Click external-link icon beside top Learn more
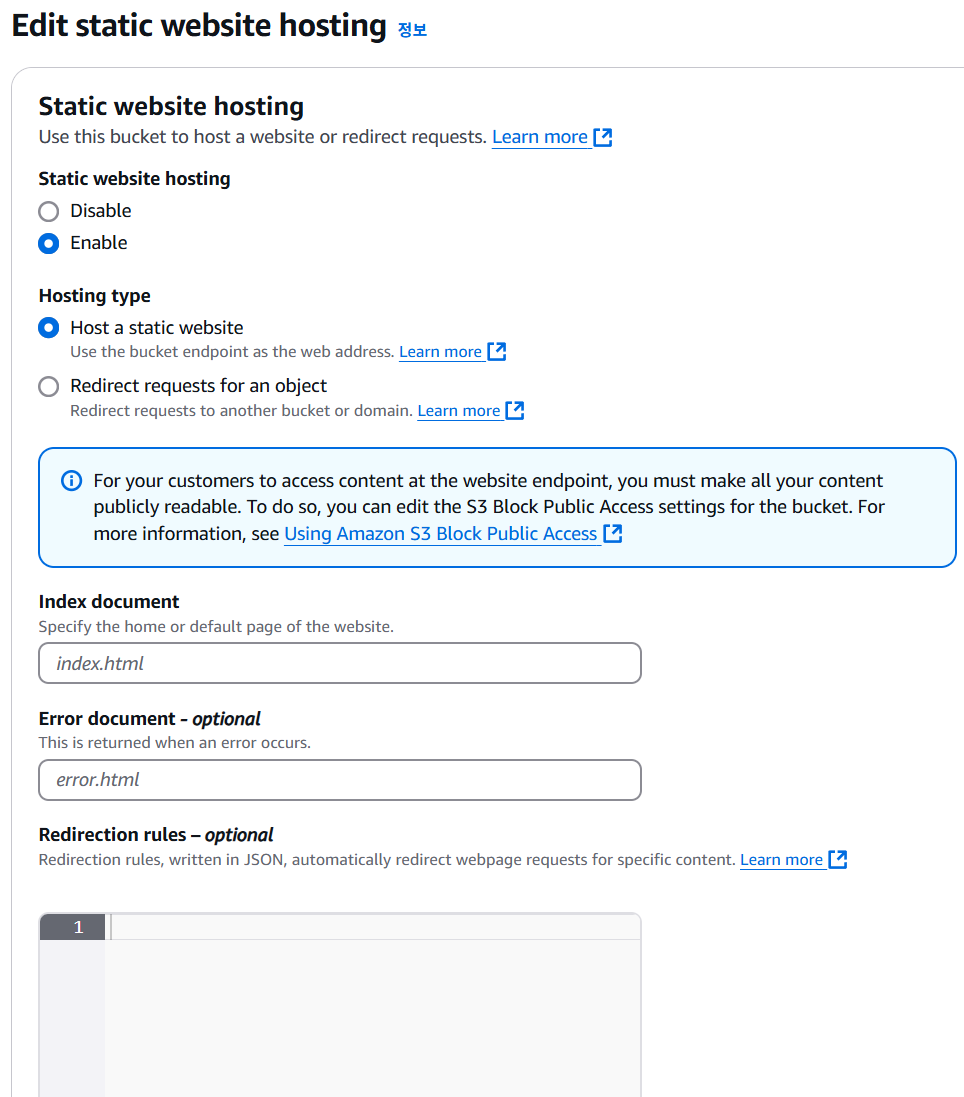This screenshot has width=964, height=1097. [x=603, y=137]
